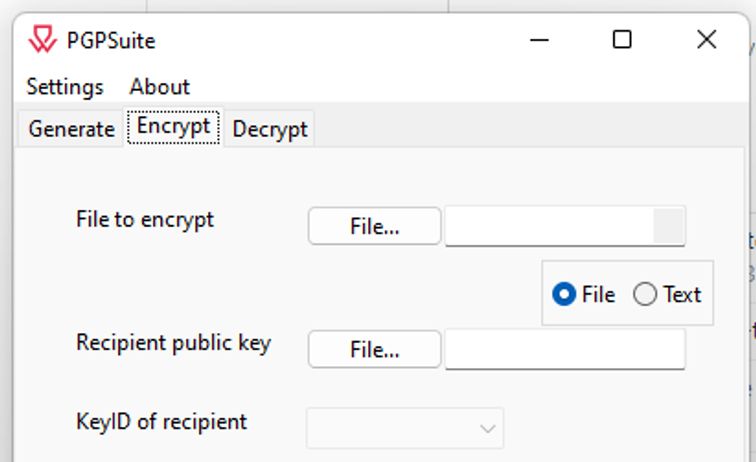
Task: Click the "Recipient public key" label
Action: point(173,343)
